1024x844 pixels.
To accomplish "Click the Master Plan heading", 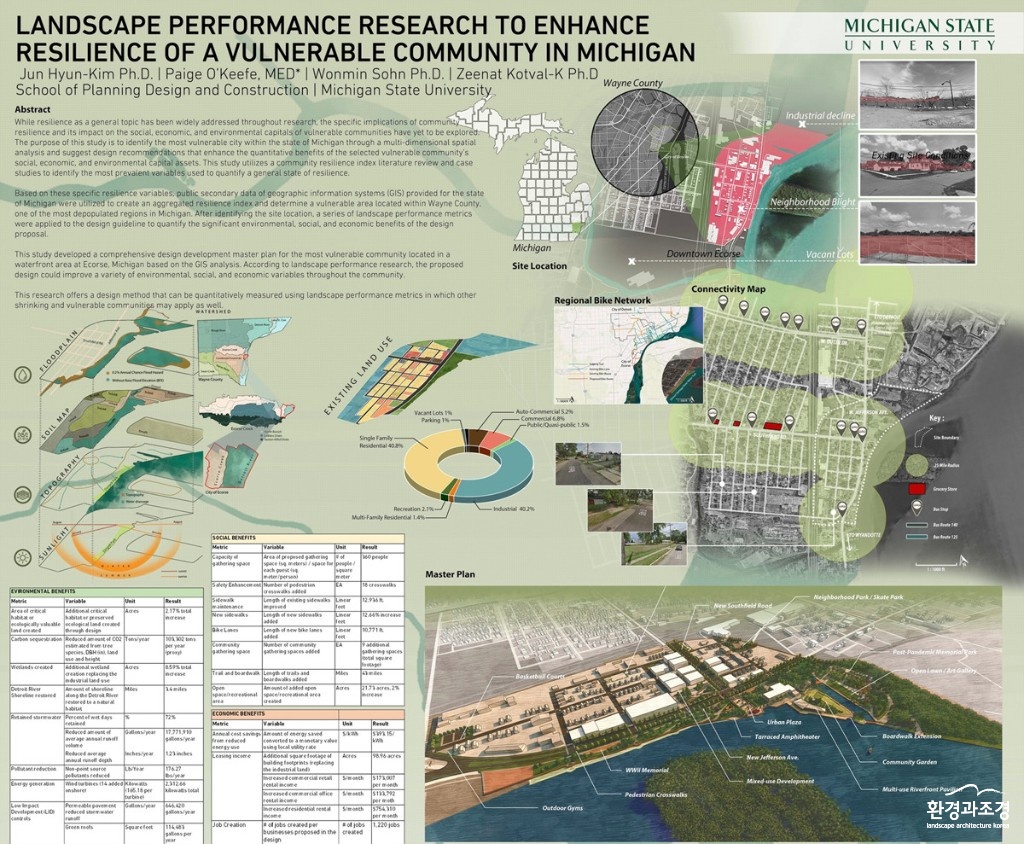I will (450, 574).
